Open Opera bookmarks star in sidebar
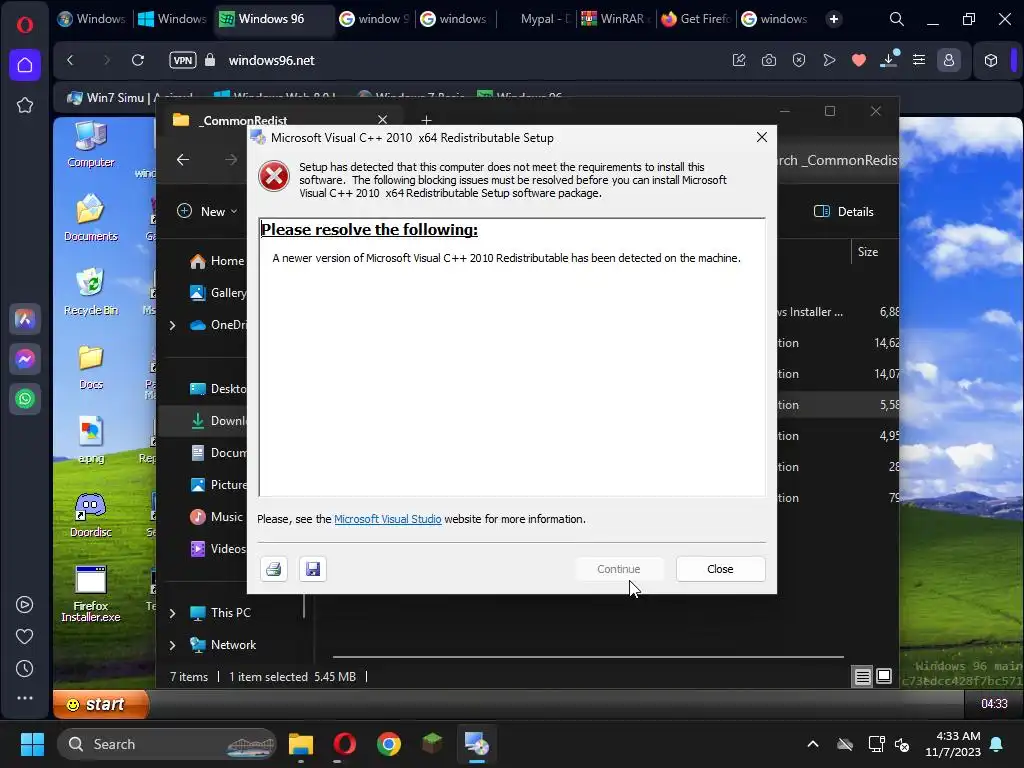The width and height of the screenshot is (1024, 768). [x=25, y=105]
